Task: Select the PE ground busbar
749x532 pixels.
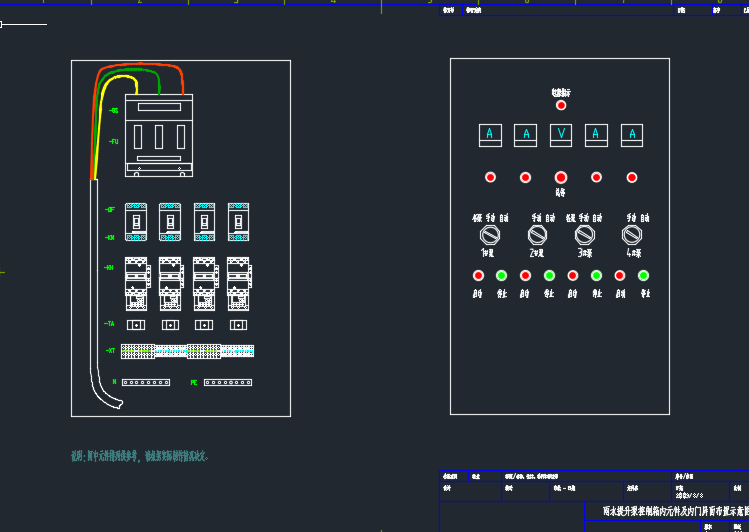Action: 228,382
